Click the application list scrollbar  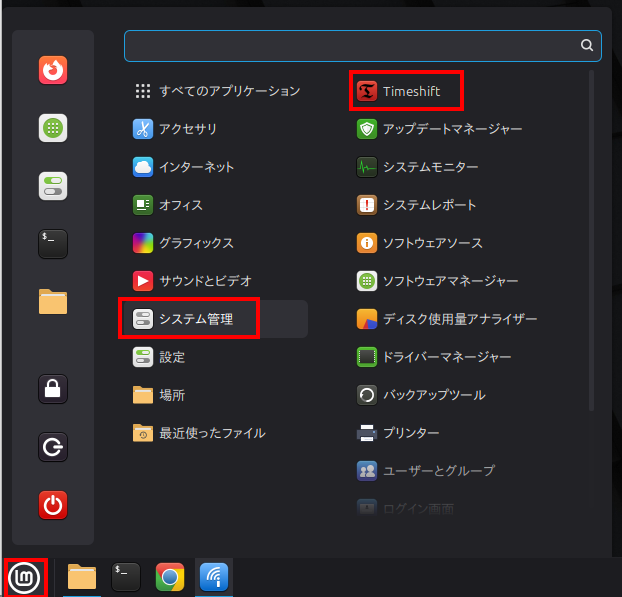pos(591,240)
